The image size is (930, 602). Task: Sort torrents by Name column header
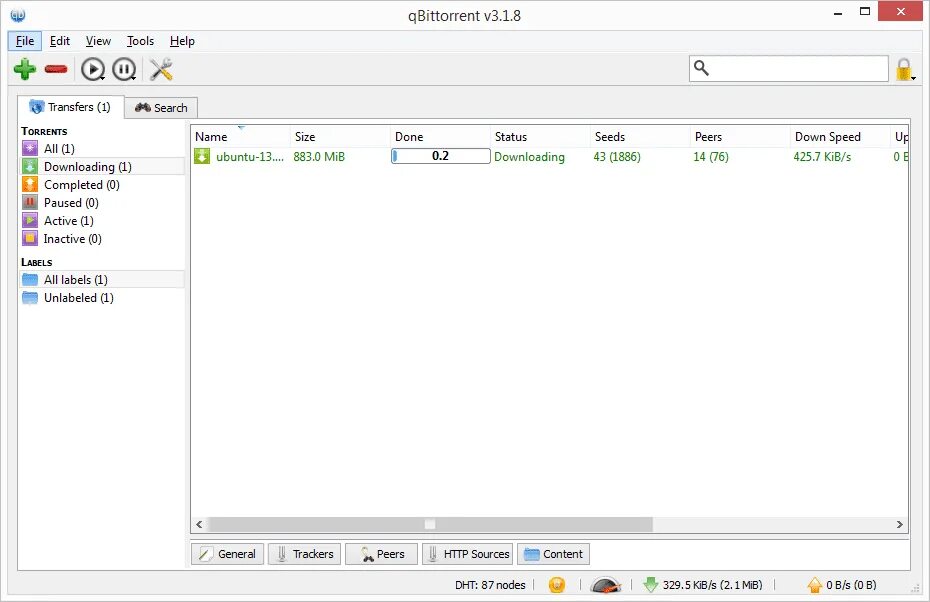(x=240, y=136)
